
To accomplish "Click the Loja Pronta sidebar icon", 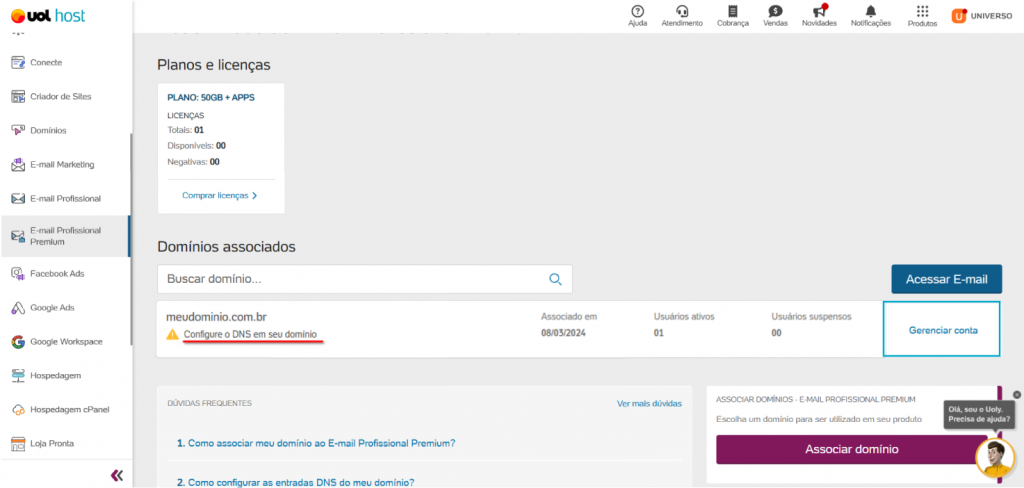I will (18, 444).
